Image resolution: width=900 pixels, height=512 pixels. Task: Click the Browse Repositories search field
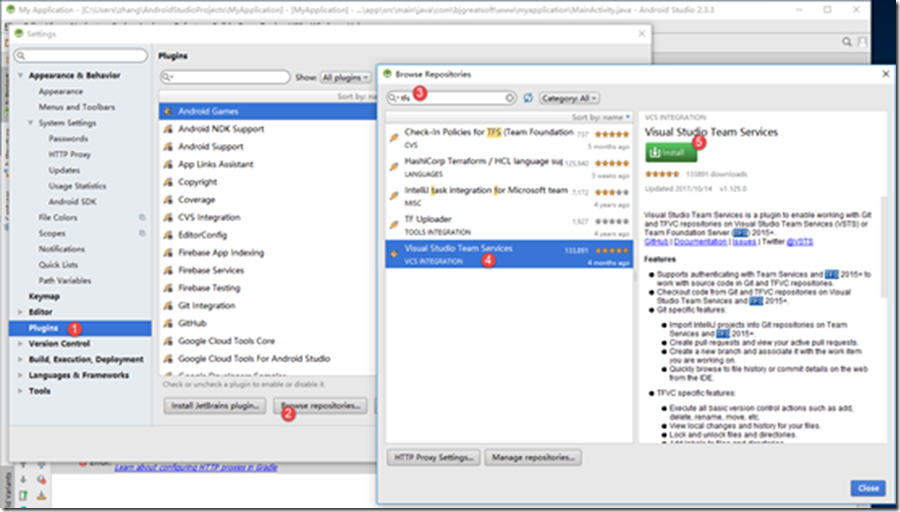452,98
